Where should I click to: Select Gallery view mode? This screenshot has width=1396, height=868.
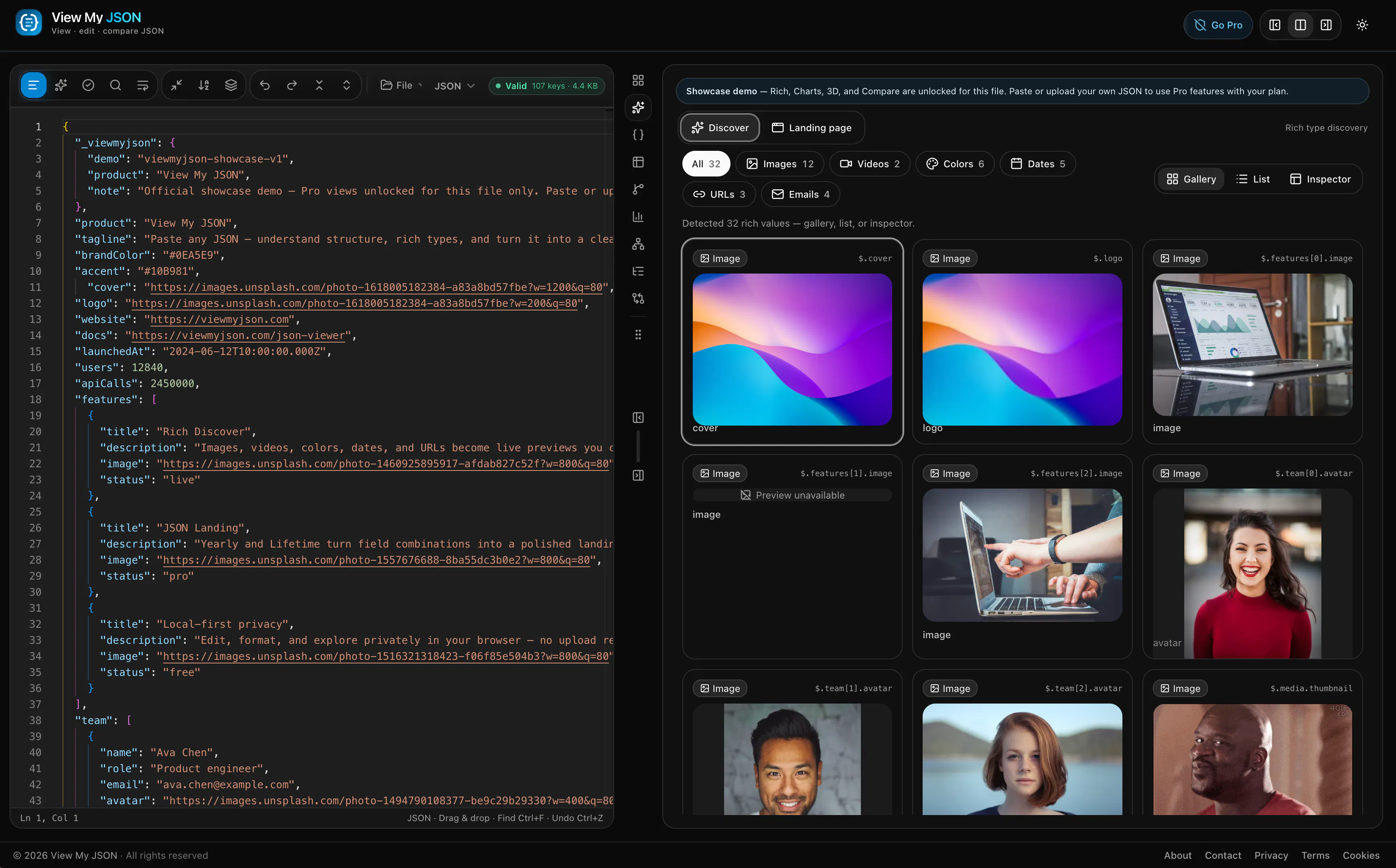coord(1191,179)
